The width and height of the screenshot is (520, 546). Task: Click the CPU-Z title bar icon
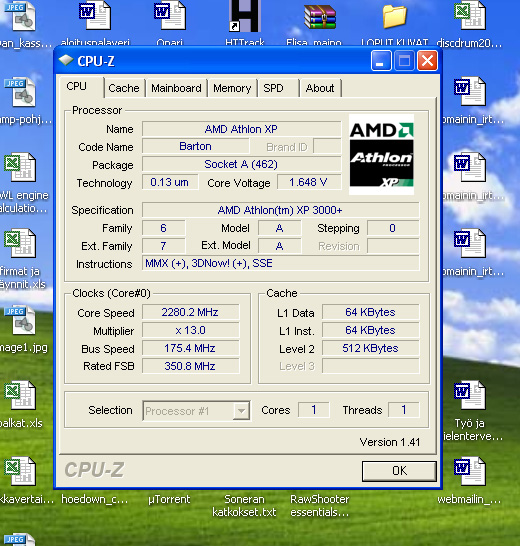coord(66,61)
